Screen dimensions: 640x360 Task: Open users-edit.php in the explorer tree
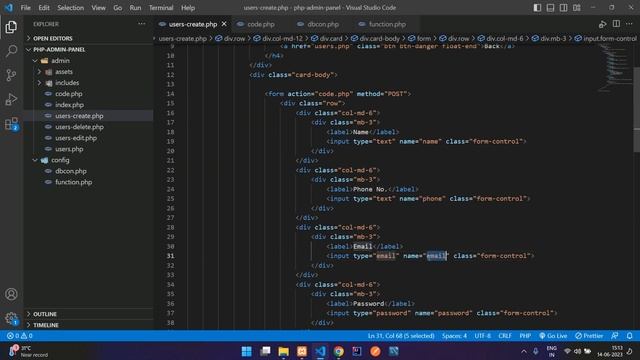[89, 138]
